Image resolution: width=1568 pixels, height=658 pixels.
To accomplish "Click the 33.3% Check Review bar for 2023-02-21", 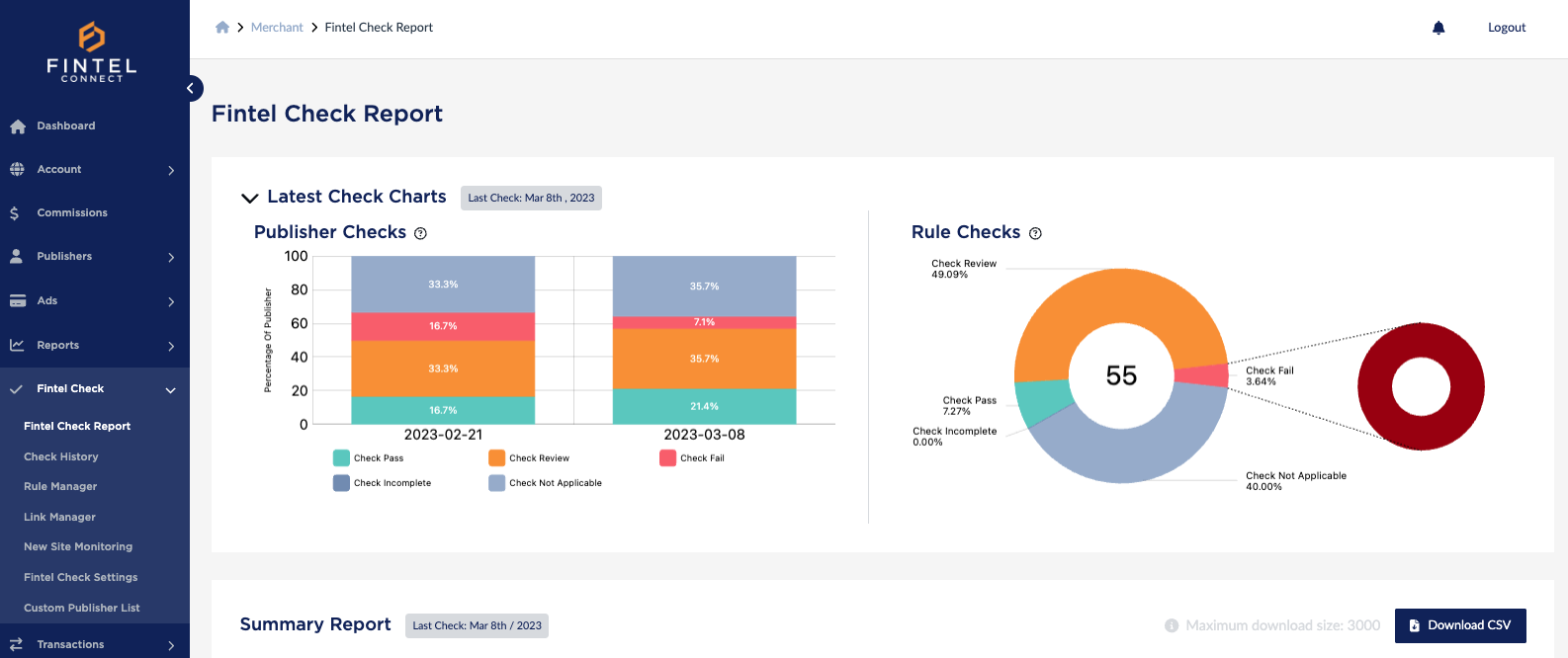I will 443,369.
